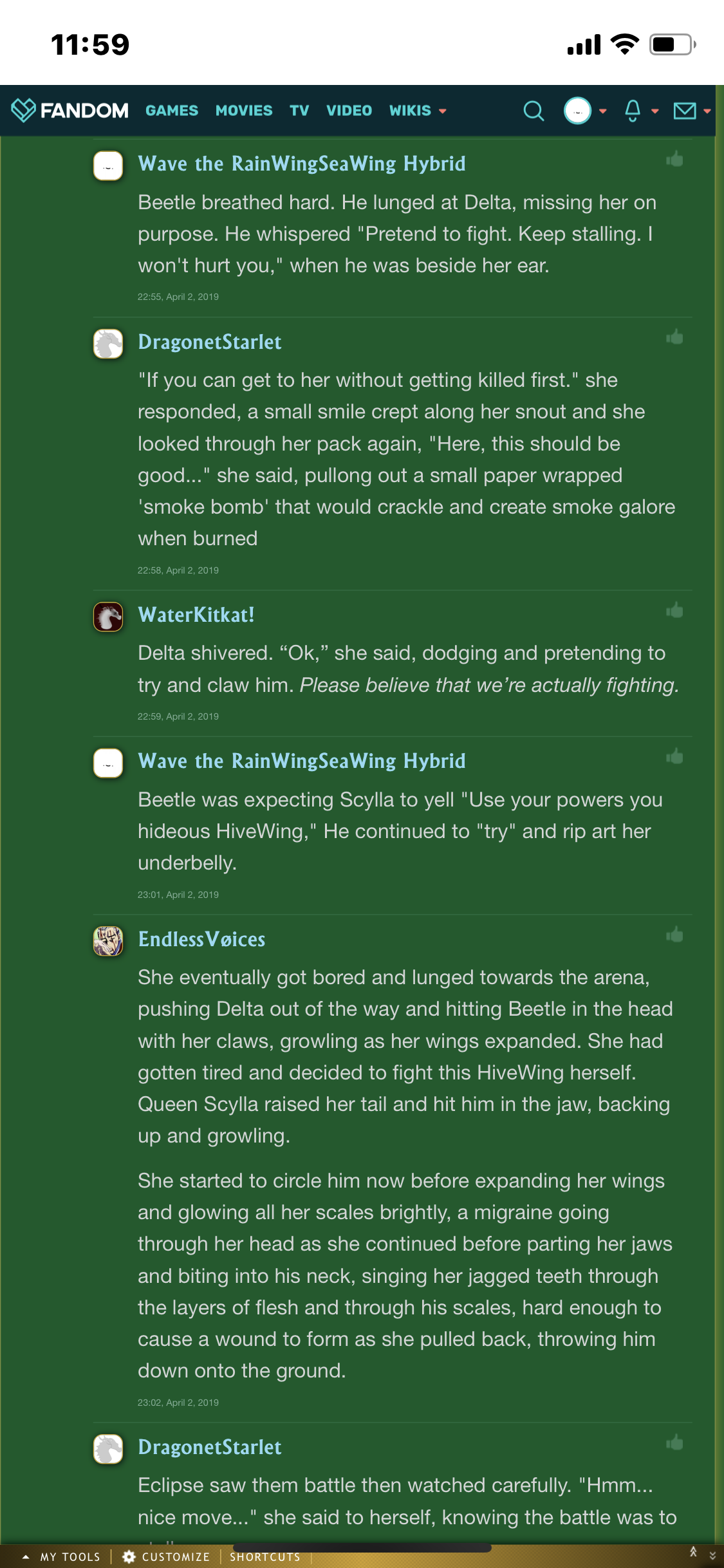This screenshot has width=724, height=1568.
Task: Like DragonetStarlet's smoke bomb comment
Action: 674,337
